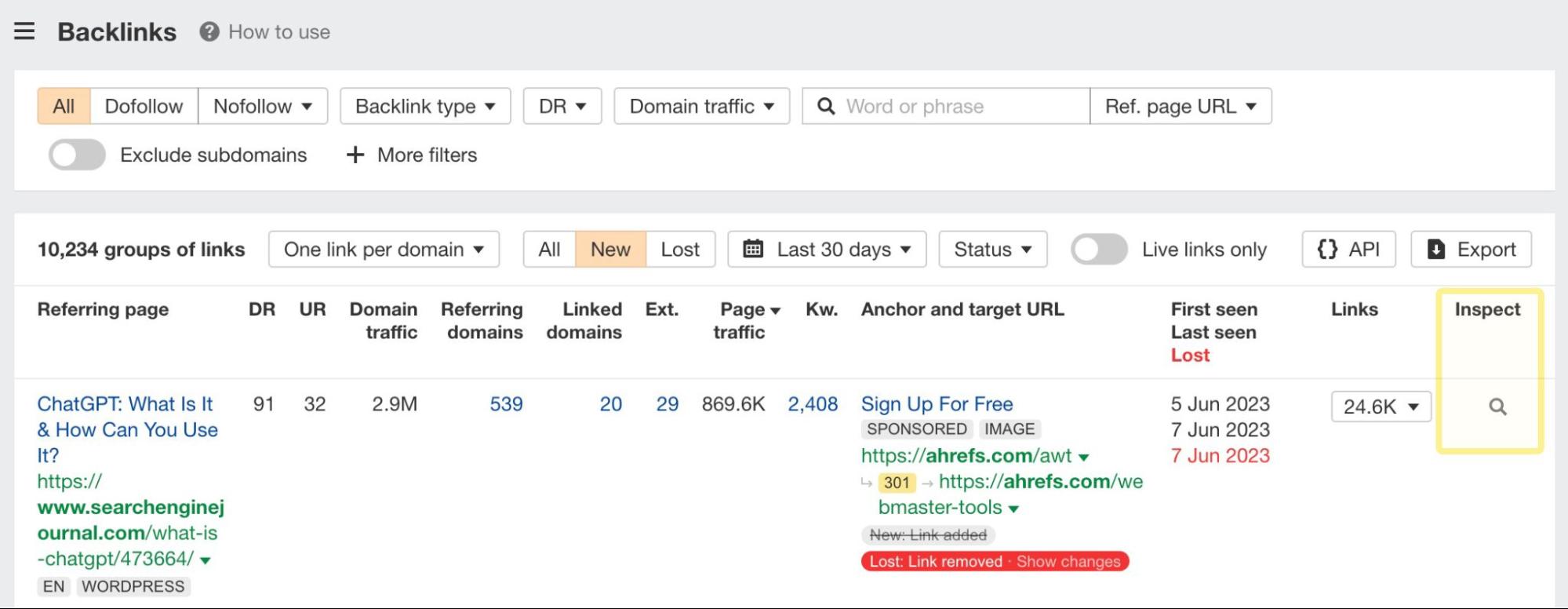
Task: Click the red 7 Jun 2023 lost date
Action: [1220, 455]
